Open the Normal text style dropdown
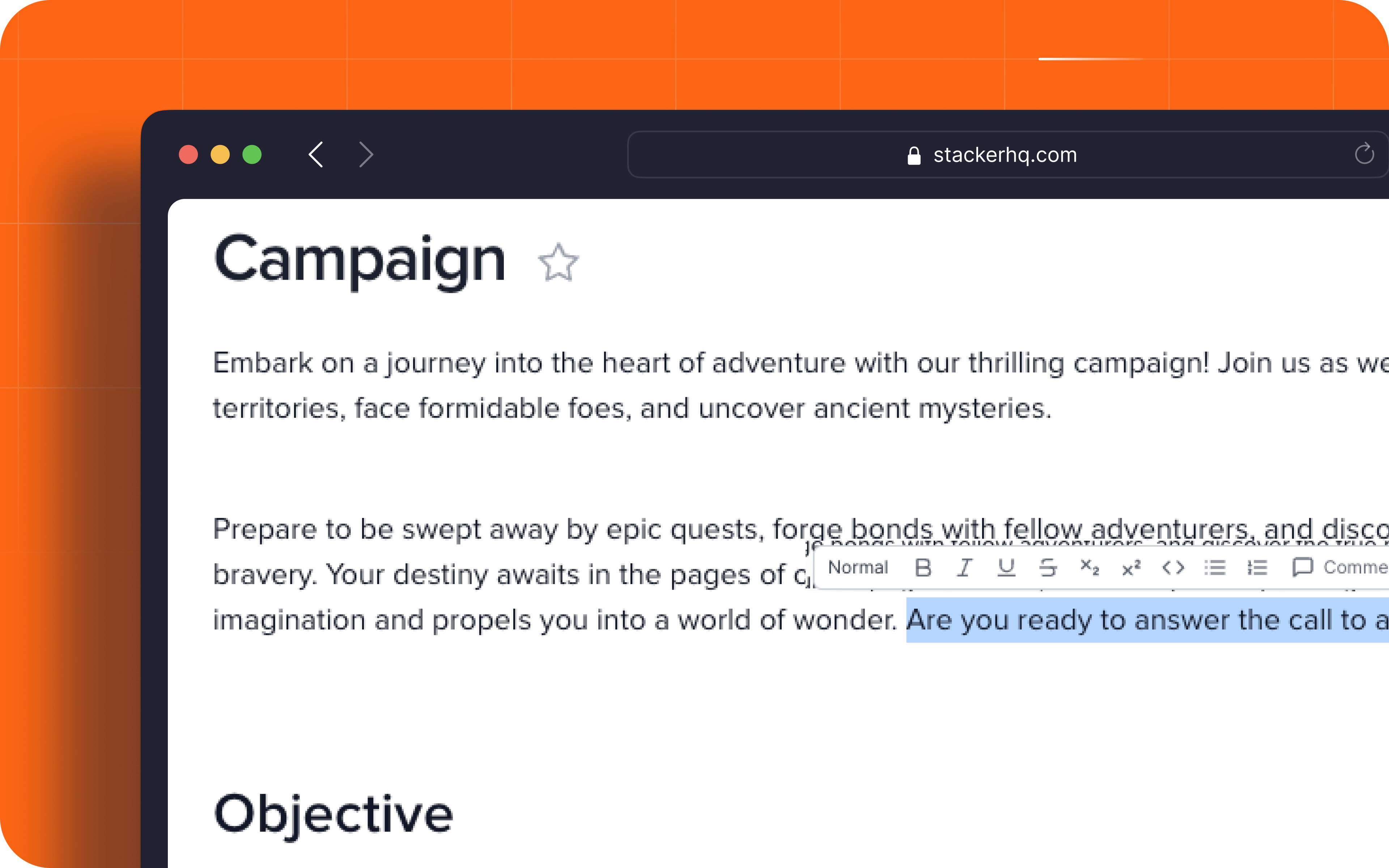Image resolution: width=1389 pixels, height=868 pixels. coord(858,568)
